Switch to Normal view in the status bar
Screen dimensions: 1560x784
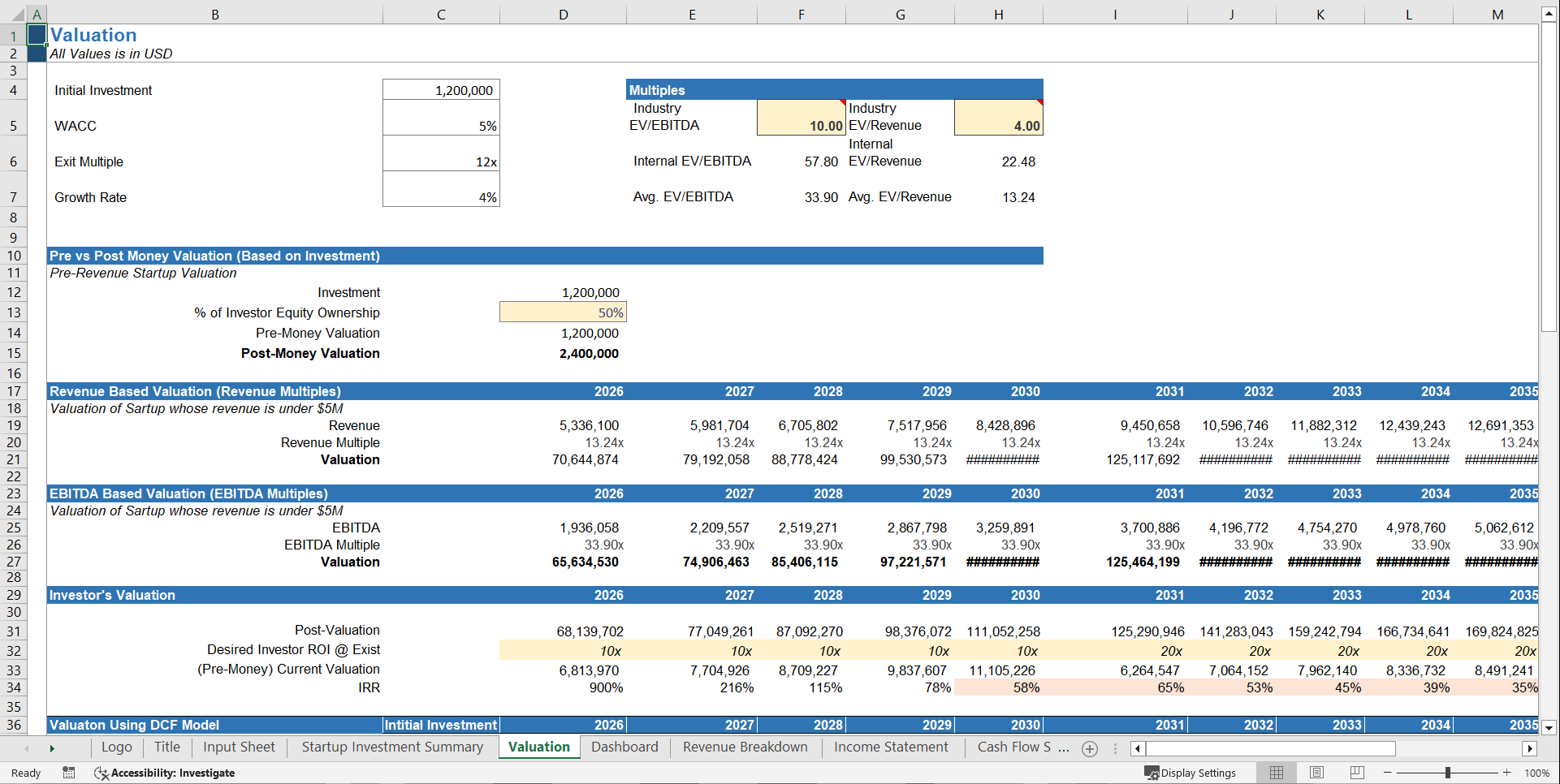click(1276, 773)
